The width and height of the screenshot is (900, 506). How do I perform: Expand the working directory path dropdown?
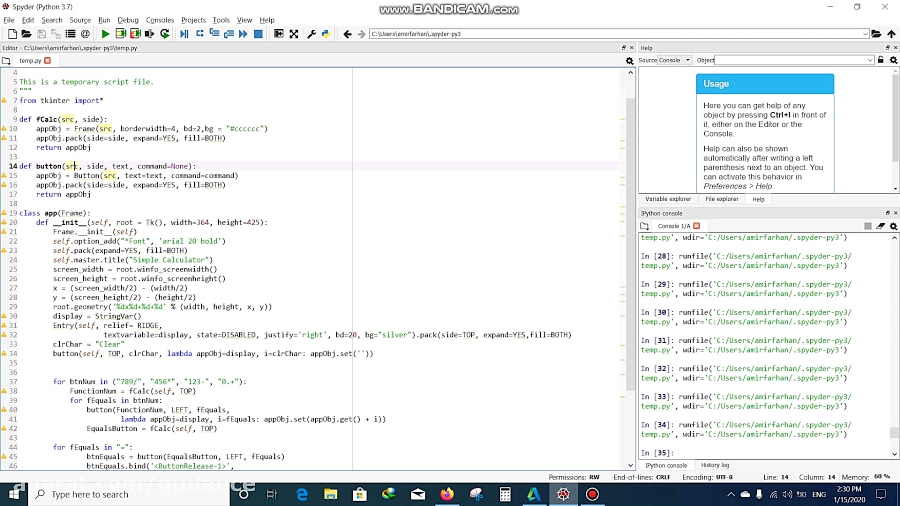click(x=865, y=34)
